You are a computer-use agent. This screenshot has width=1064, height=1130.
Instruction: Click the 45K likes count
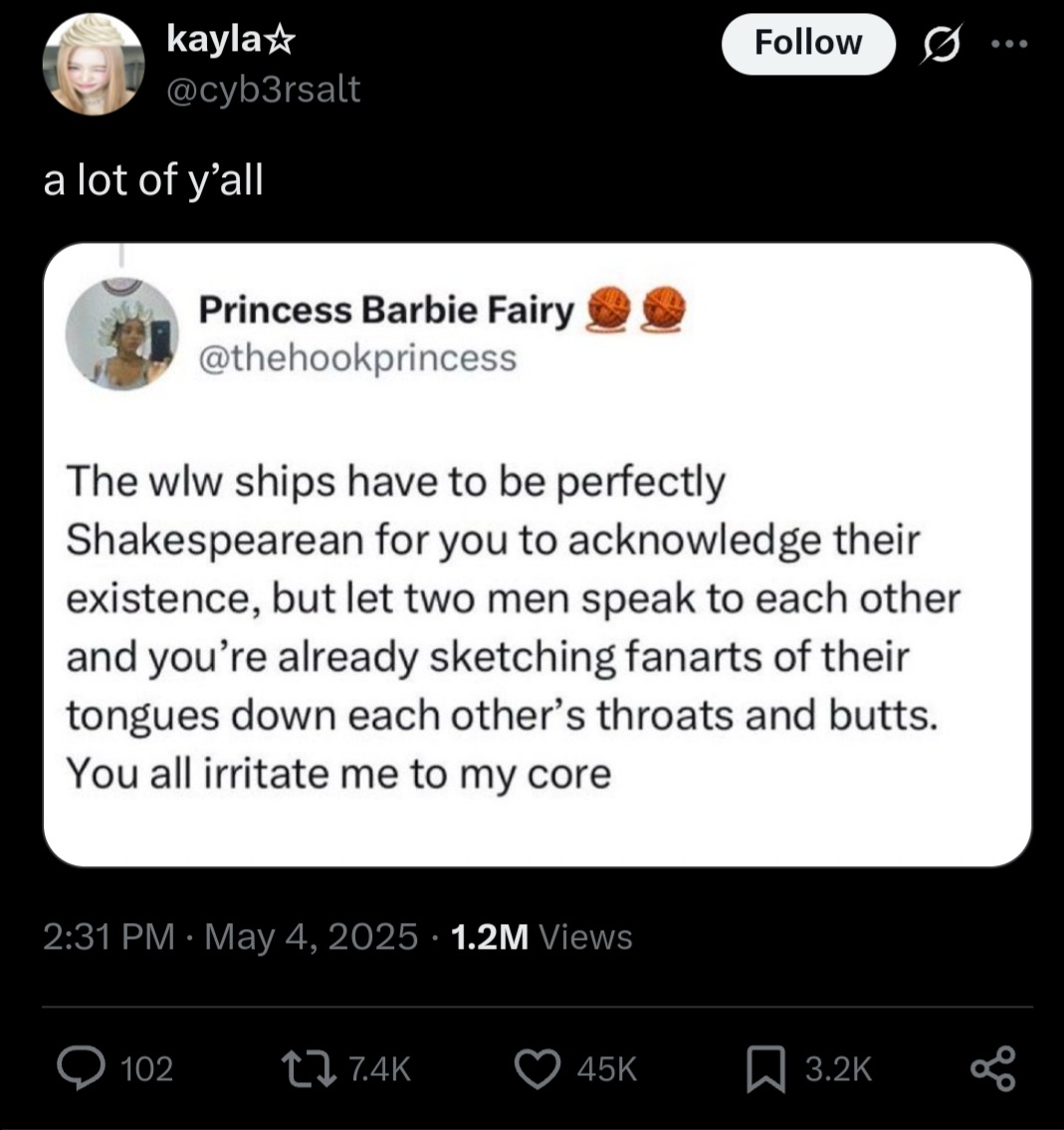point(606,1069)
